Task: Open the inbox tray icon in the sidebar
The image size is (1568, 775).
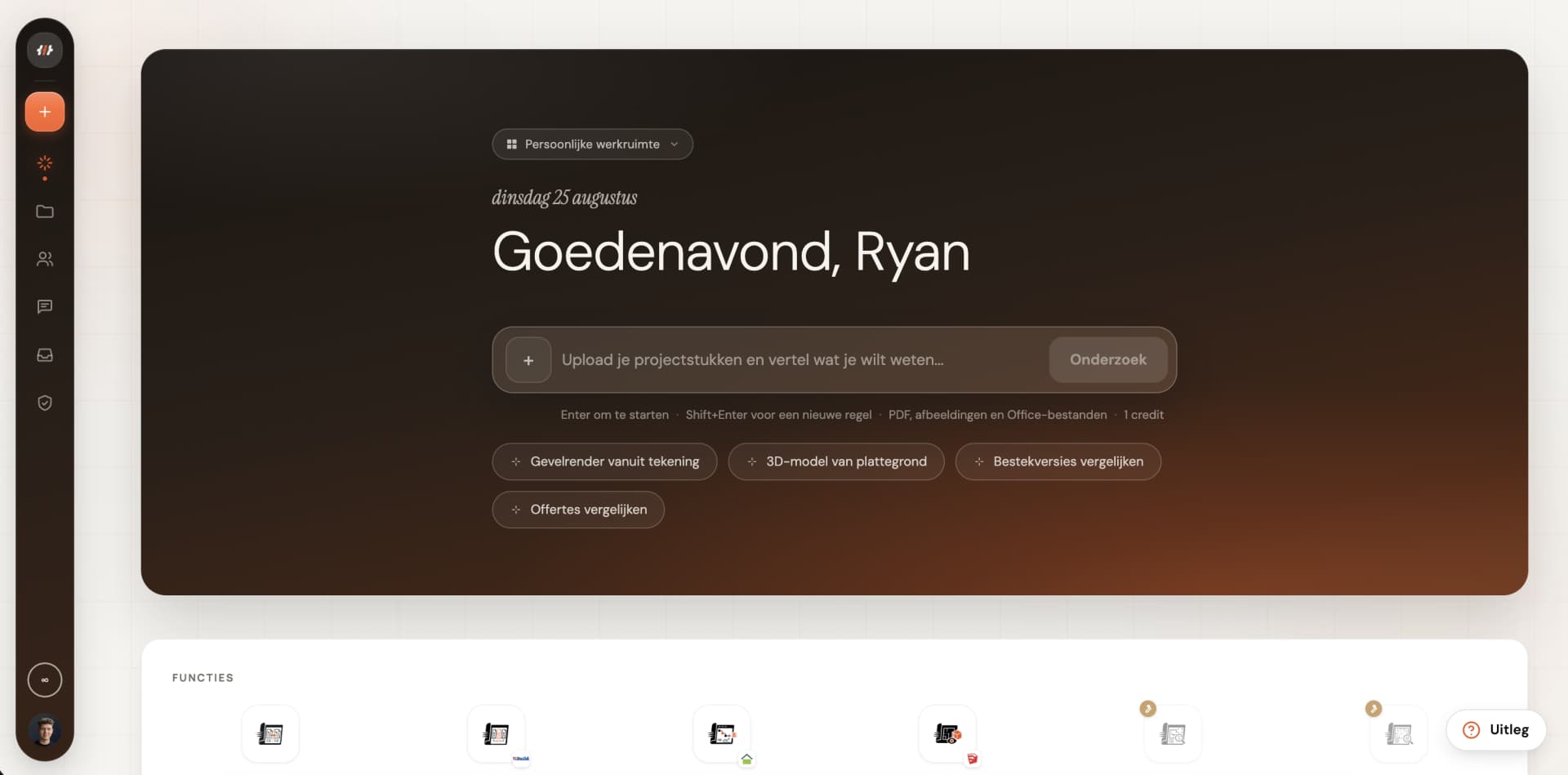Action: point(45,355)
